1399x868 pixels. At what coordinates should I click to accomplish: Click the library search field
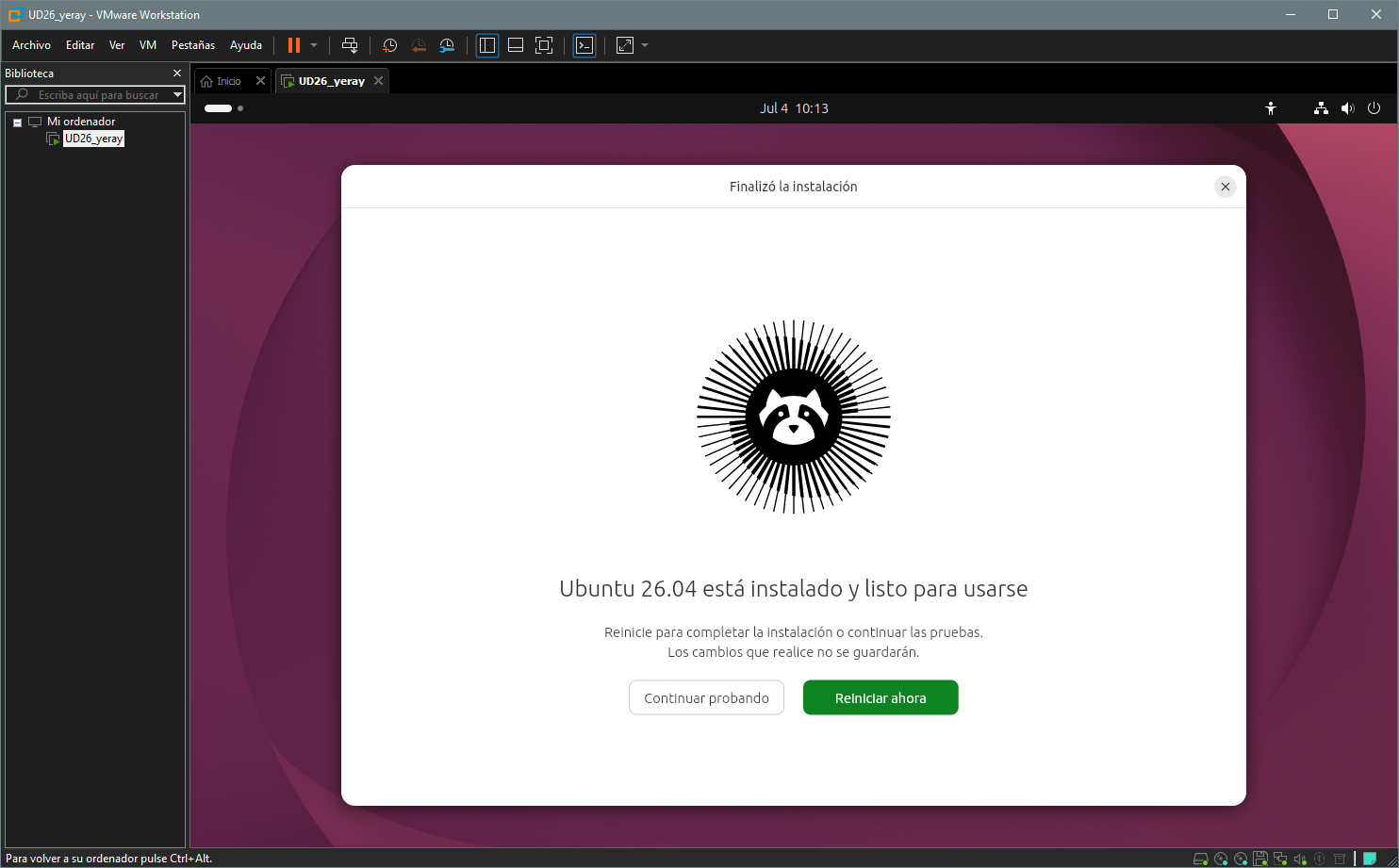[x=95, y=95]
